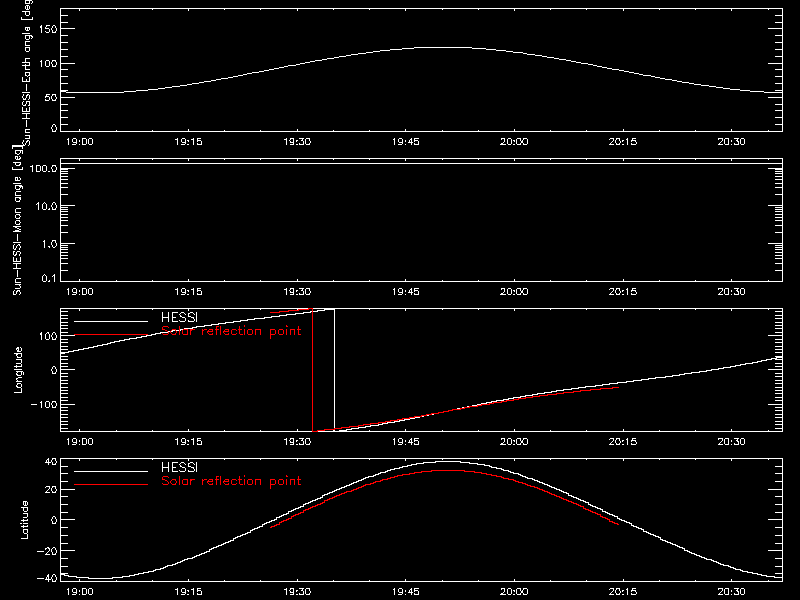This screenshot has width=800, height=600.
Task: Click the 1.0 tick in Moon angle panel
Action: pyautogui.click(x=49, y=244)
